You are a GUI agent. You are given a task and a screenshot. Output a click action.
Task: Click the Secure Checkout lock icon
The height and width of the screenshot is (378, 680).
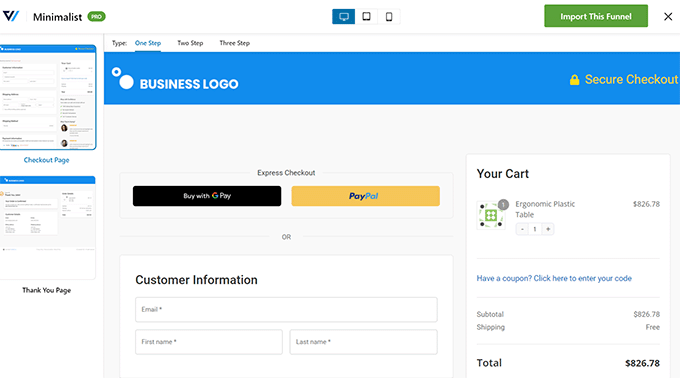click(x=574, y=80)
